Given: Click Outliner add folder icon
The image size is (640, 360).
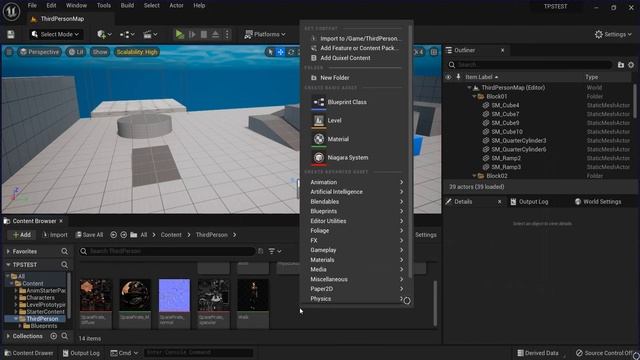Looking at the screenshot, I should coord(621,65).
